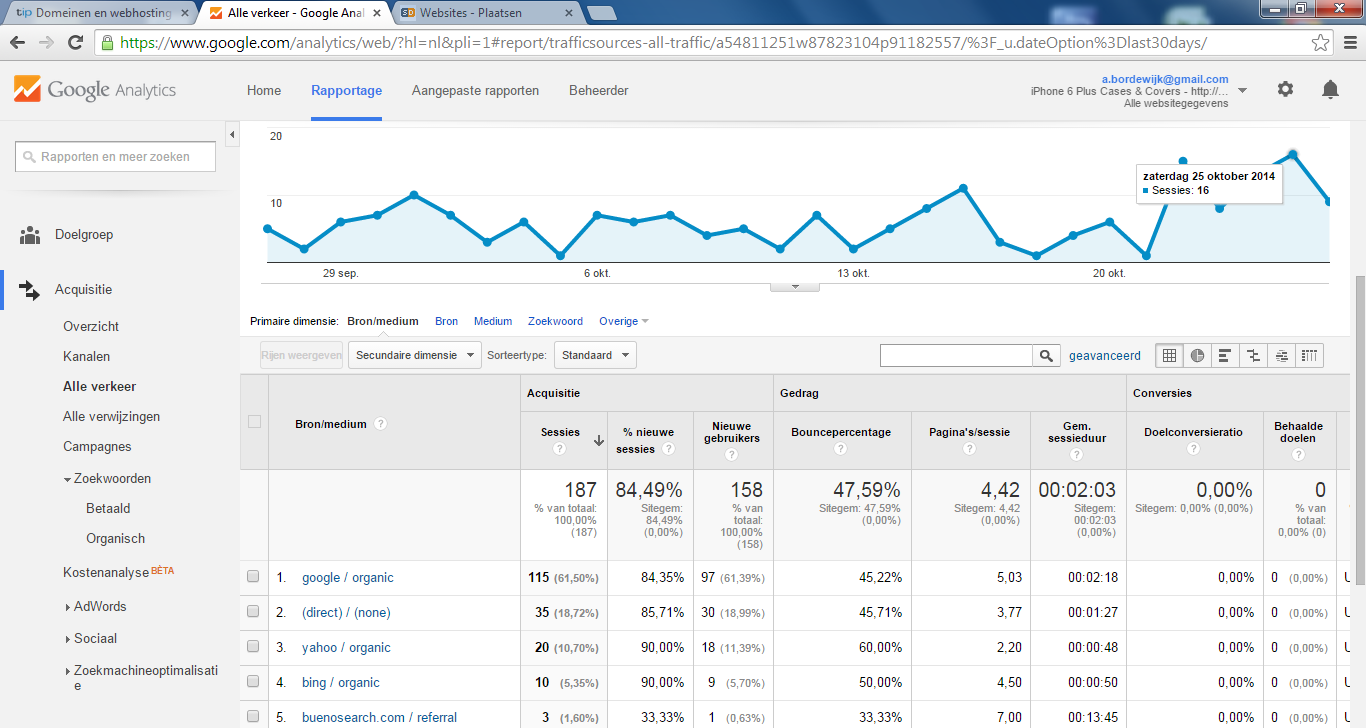
Task: Expand the AdWords section
Action: [x=67, y=607]
